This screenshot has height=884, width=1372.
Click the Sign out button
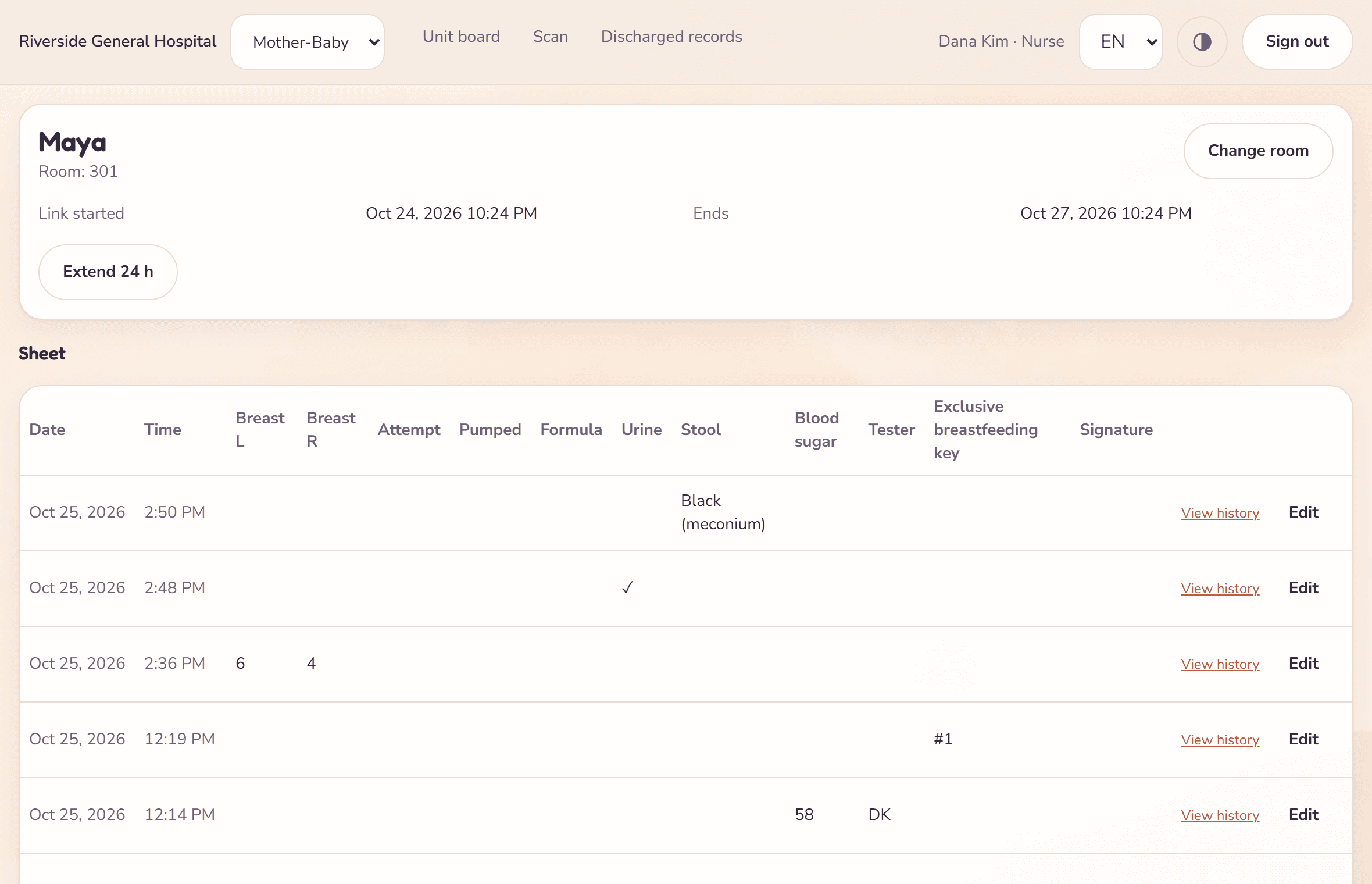(x=1297, y=42)
